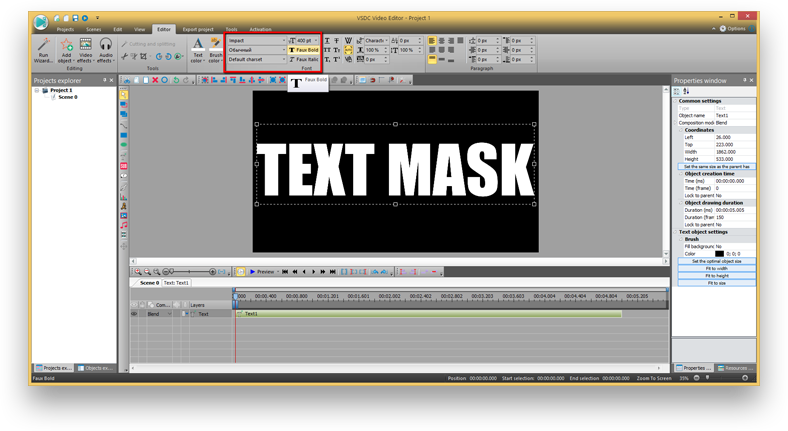Click Set the optimal object size button

click(x=716, y=261)
